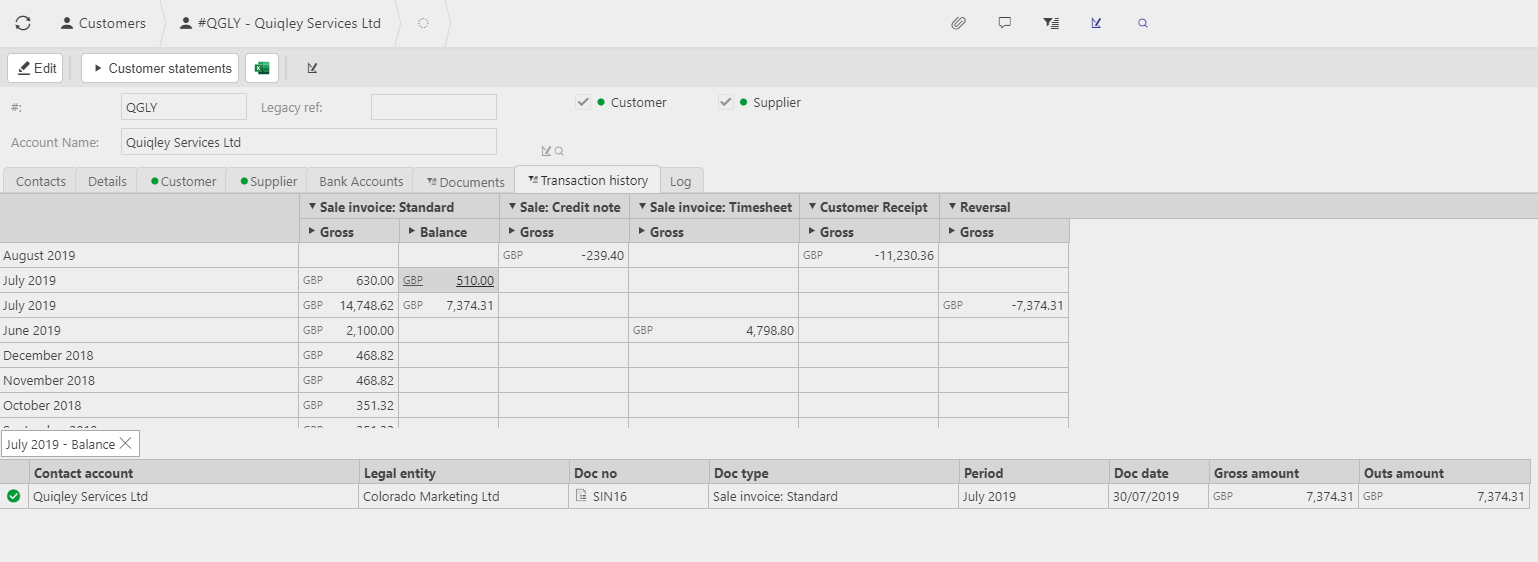Expand the Gross sub-column under Customer Receipt
The image size is (1538, 562).
[811, 232]
